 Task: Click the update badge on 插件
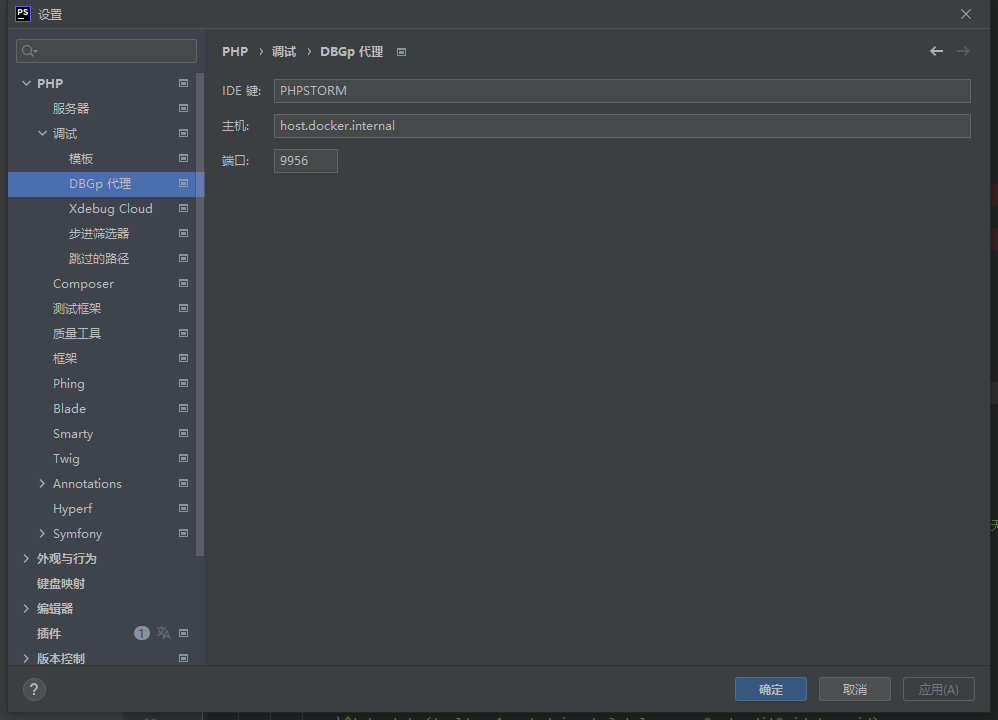click(x=141, y=633)
